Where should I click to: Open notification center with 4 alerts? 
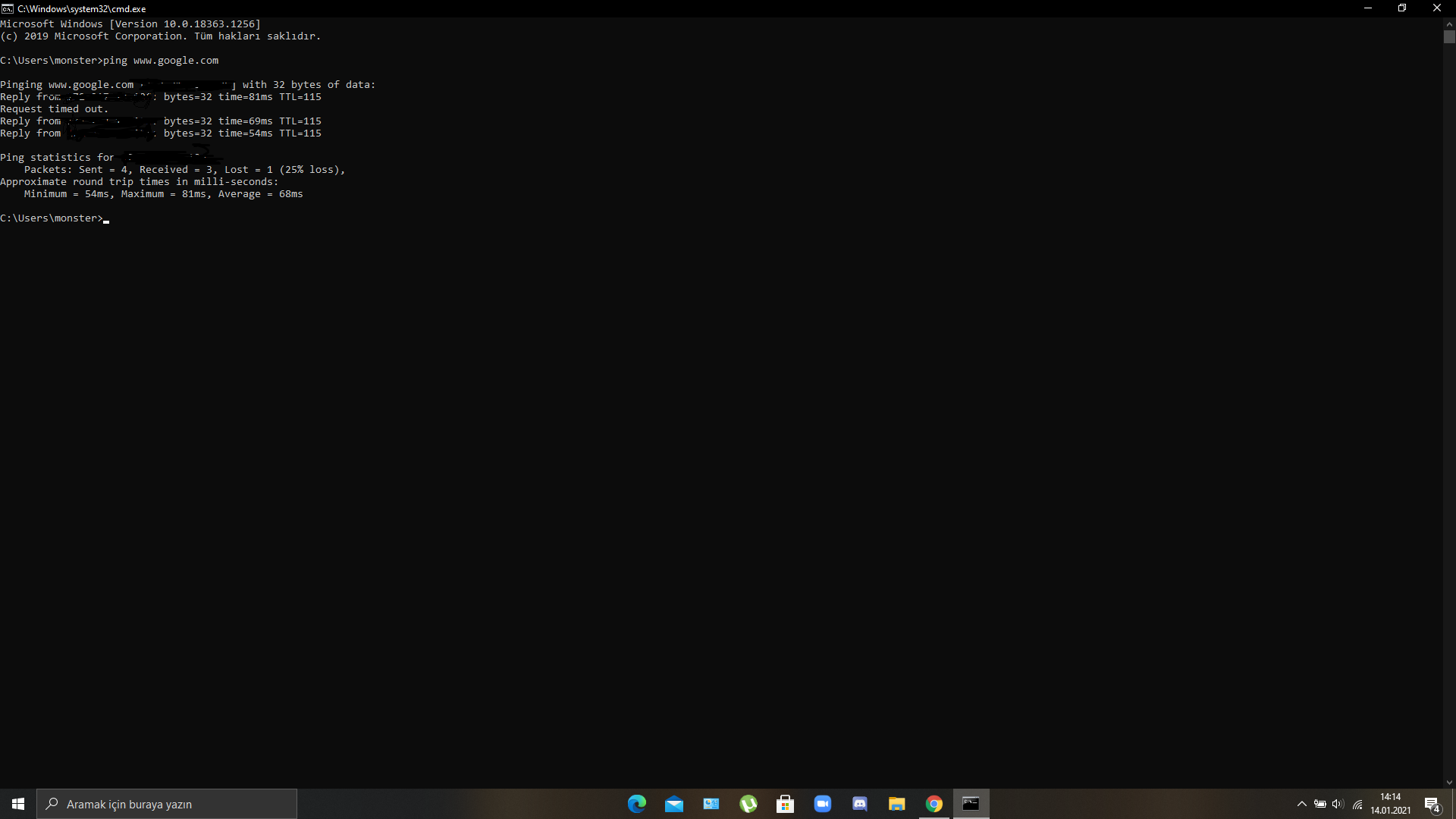[1432, 804]
